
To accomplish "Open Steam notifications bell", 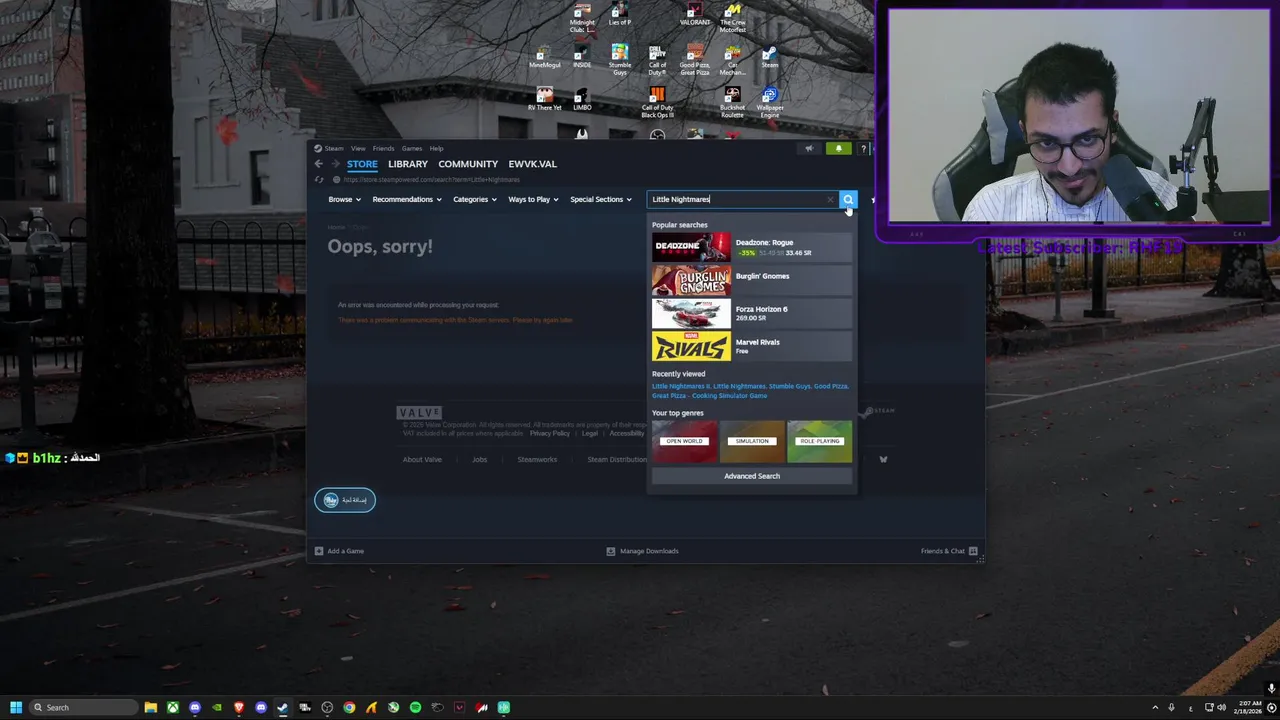I will (x=838, y=149).
